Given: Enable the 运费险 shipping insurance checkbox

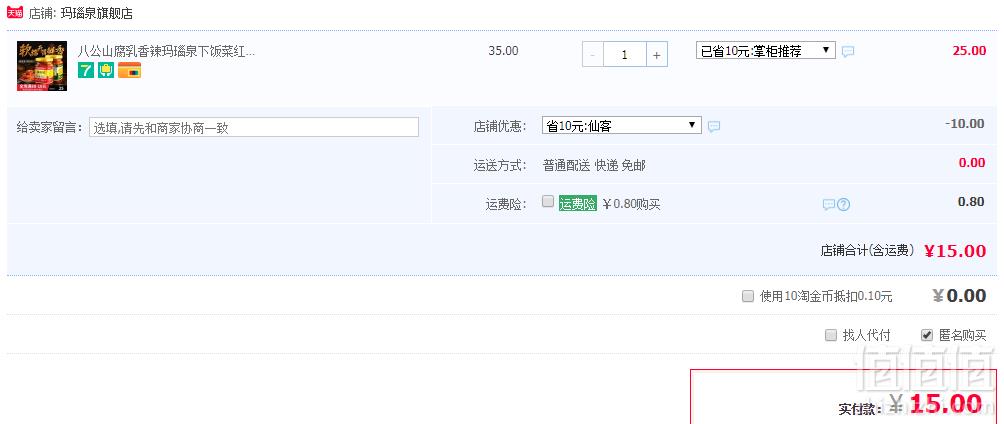Looking at the screenshot, I should (547, 201).
